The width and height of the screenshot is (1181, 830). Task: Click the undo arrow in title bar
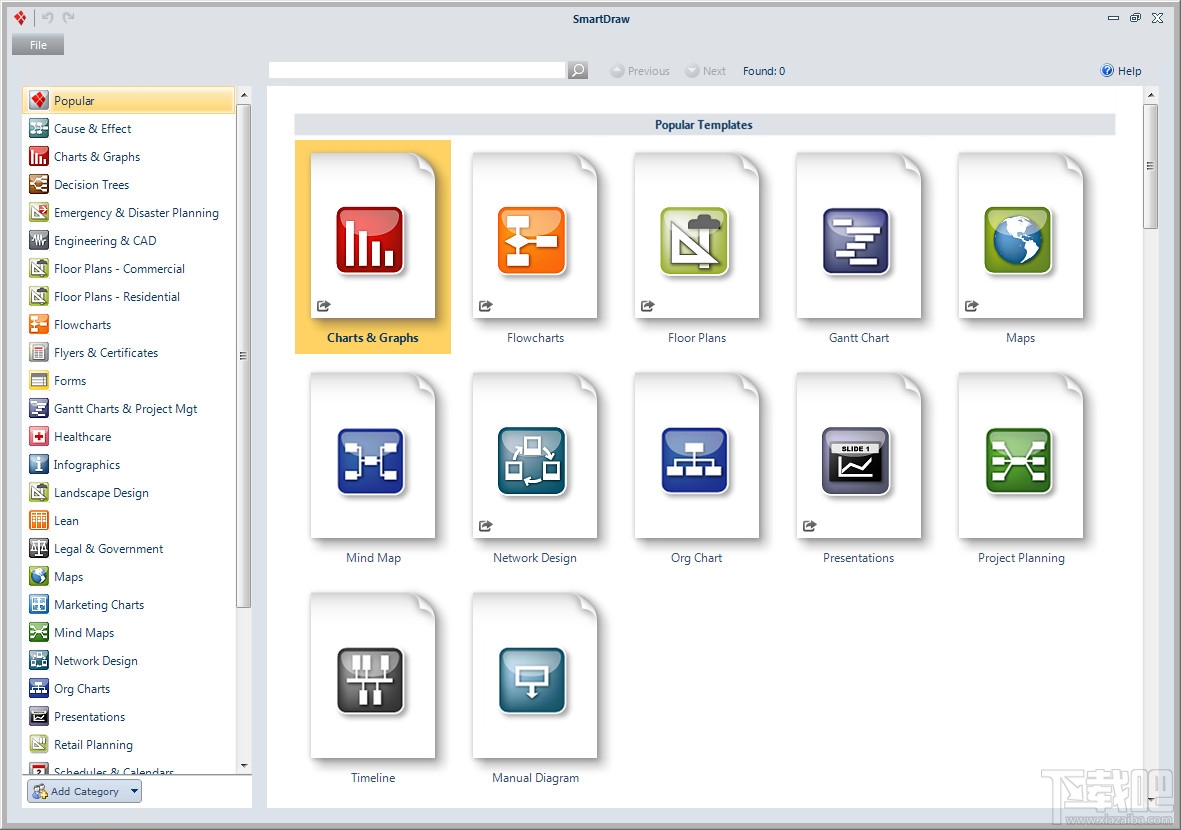tap(47, 17)
